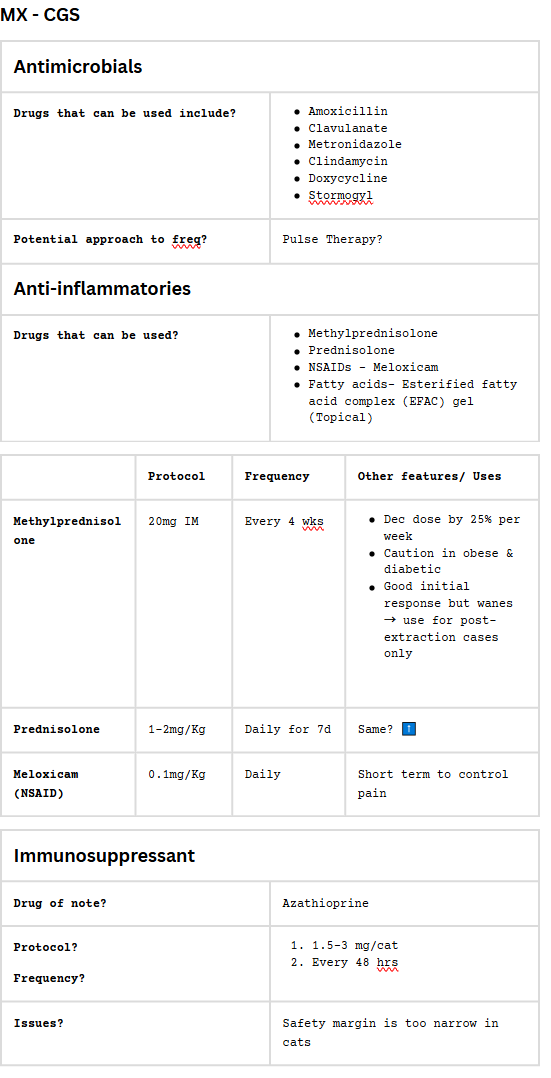Click the Protocol column header
The image size is (551, 1078).
point(176,476)
